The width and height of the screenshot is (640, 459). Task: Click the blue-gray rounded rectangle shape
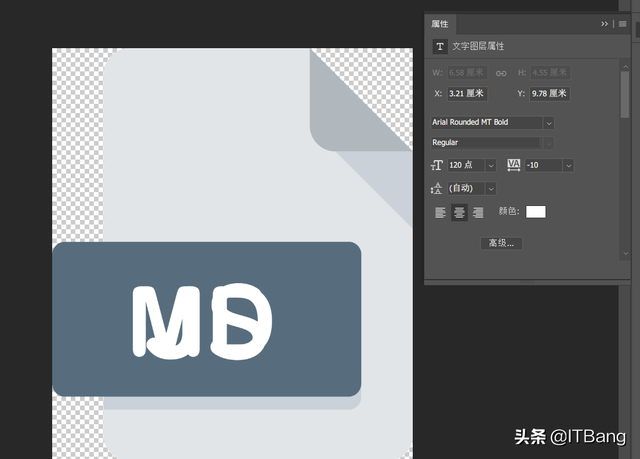click(207, 319)
